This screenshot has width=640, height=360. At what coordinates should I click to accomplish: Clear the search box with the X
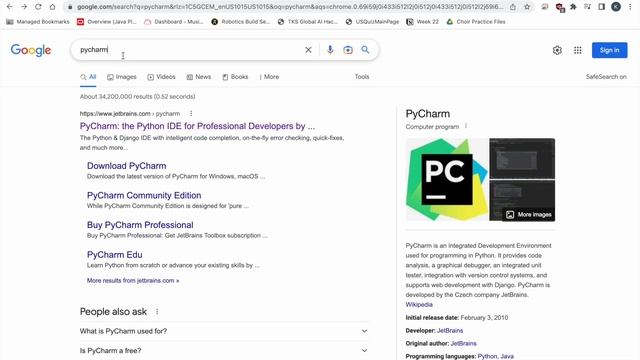(308, 50)
